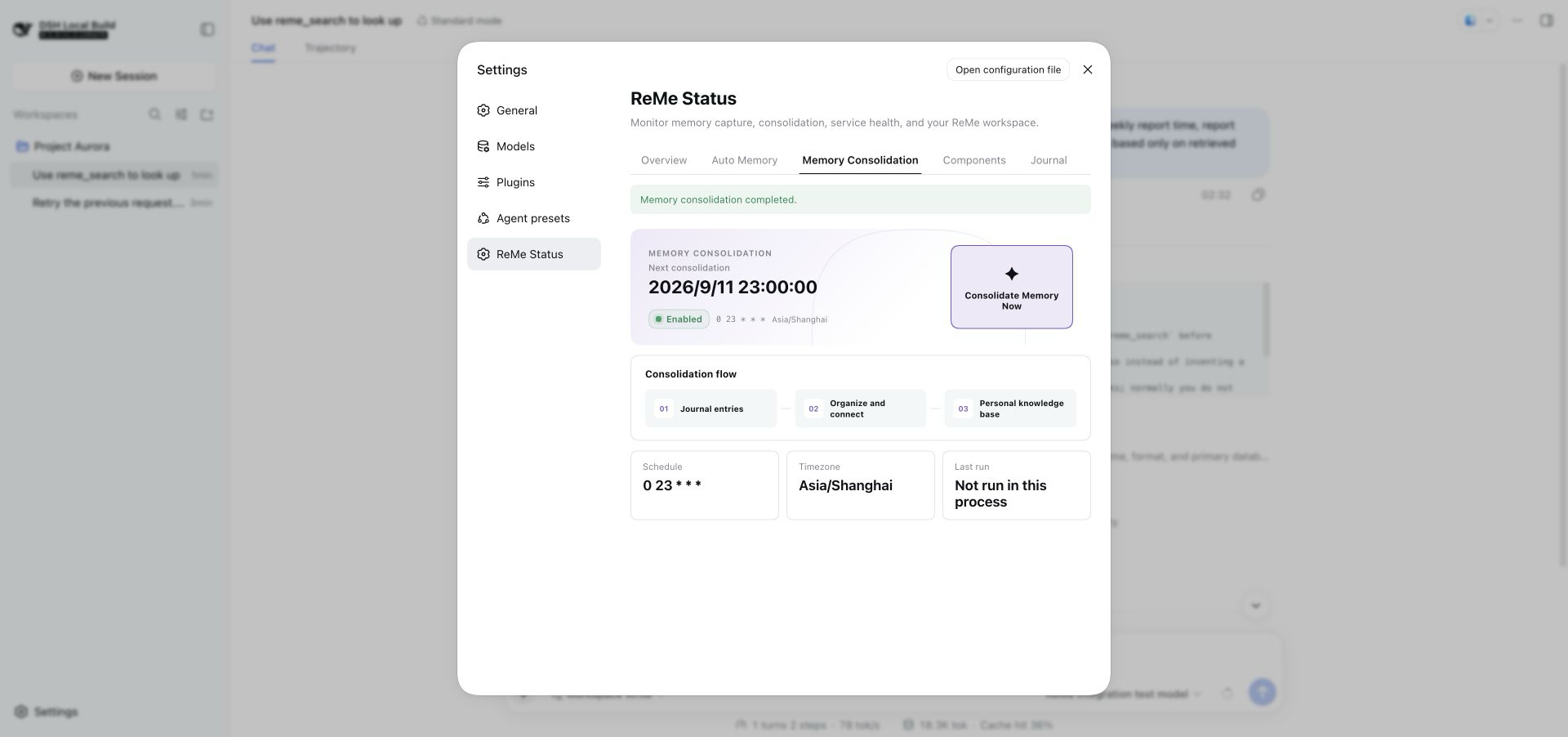The height and width of the screenshot is (737, 1568).
Task: Close the Settings dialog with the X
Action: click(x=1087, y=69)
